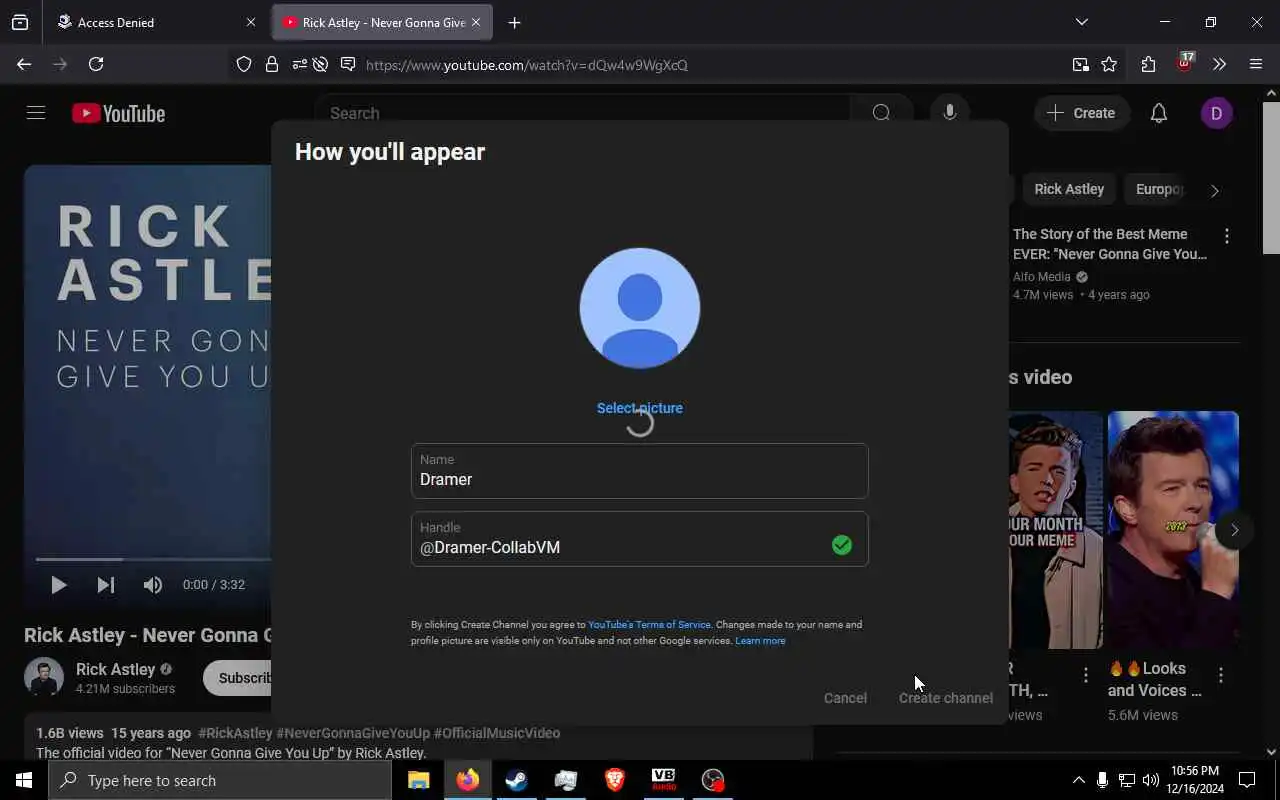This screenshot has height=800, width=1280.
Task: Open Steam from the taskbar
Action: [517, 780]
